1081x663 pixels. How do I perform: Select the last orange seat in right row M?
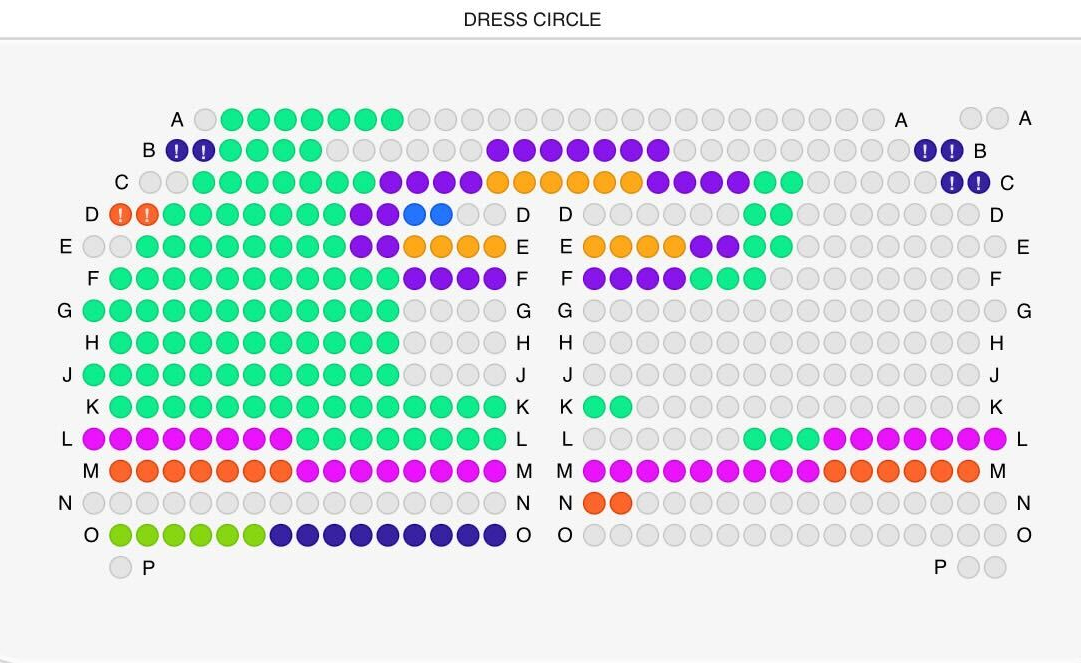click(967, 471)
